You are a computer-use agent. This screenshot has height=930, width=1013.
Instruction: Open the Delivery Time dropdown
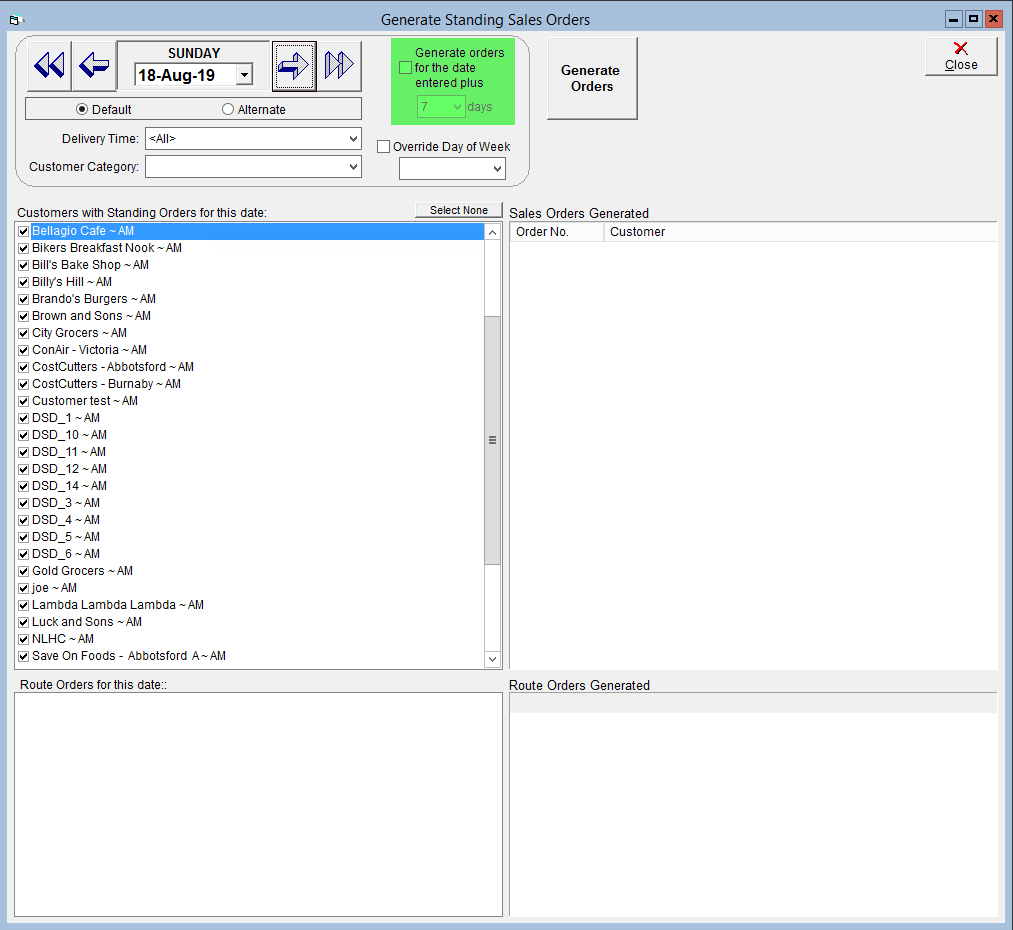click(353, 138)
